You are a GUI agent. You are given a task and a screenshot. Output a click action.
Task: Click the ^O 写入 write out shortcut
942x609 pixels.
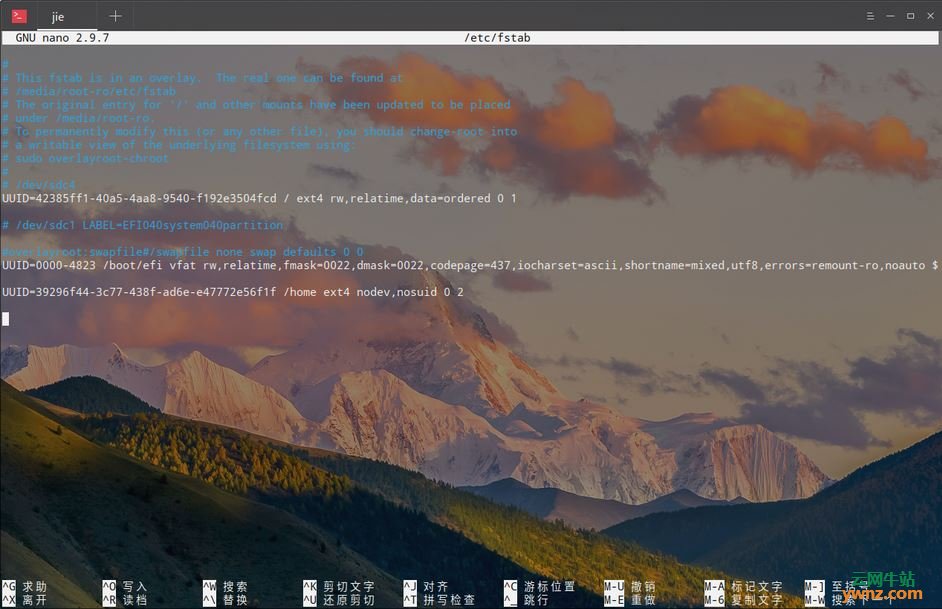pos(124,587)
